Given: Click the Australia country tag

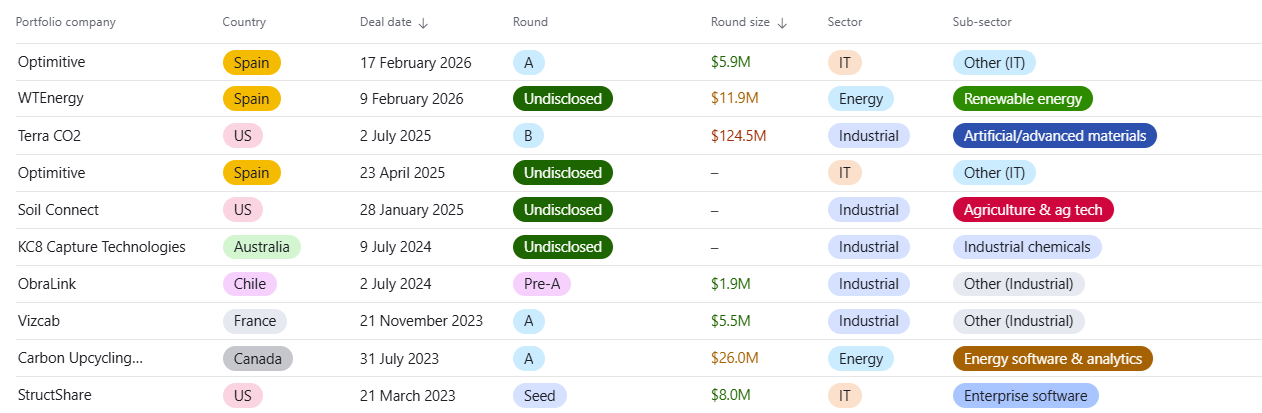Looking at the screenshot, I should click(x=261, y=247).
